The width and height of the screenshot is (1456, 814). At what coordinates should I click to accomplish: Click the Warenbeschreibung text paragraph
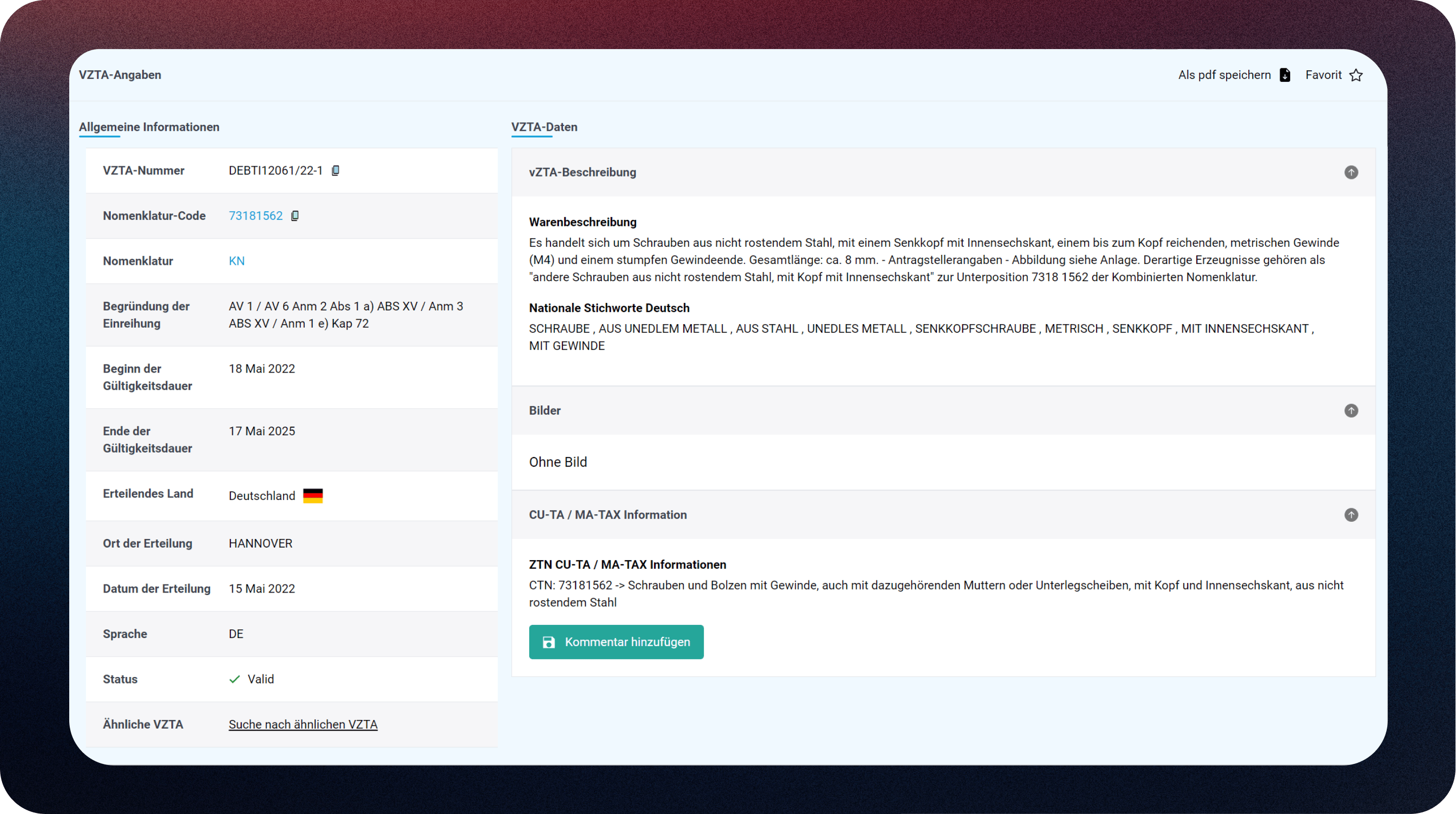click(x=933, y=259)
